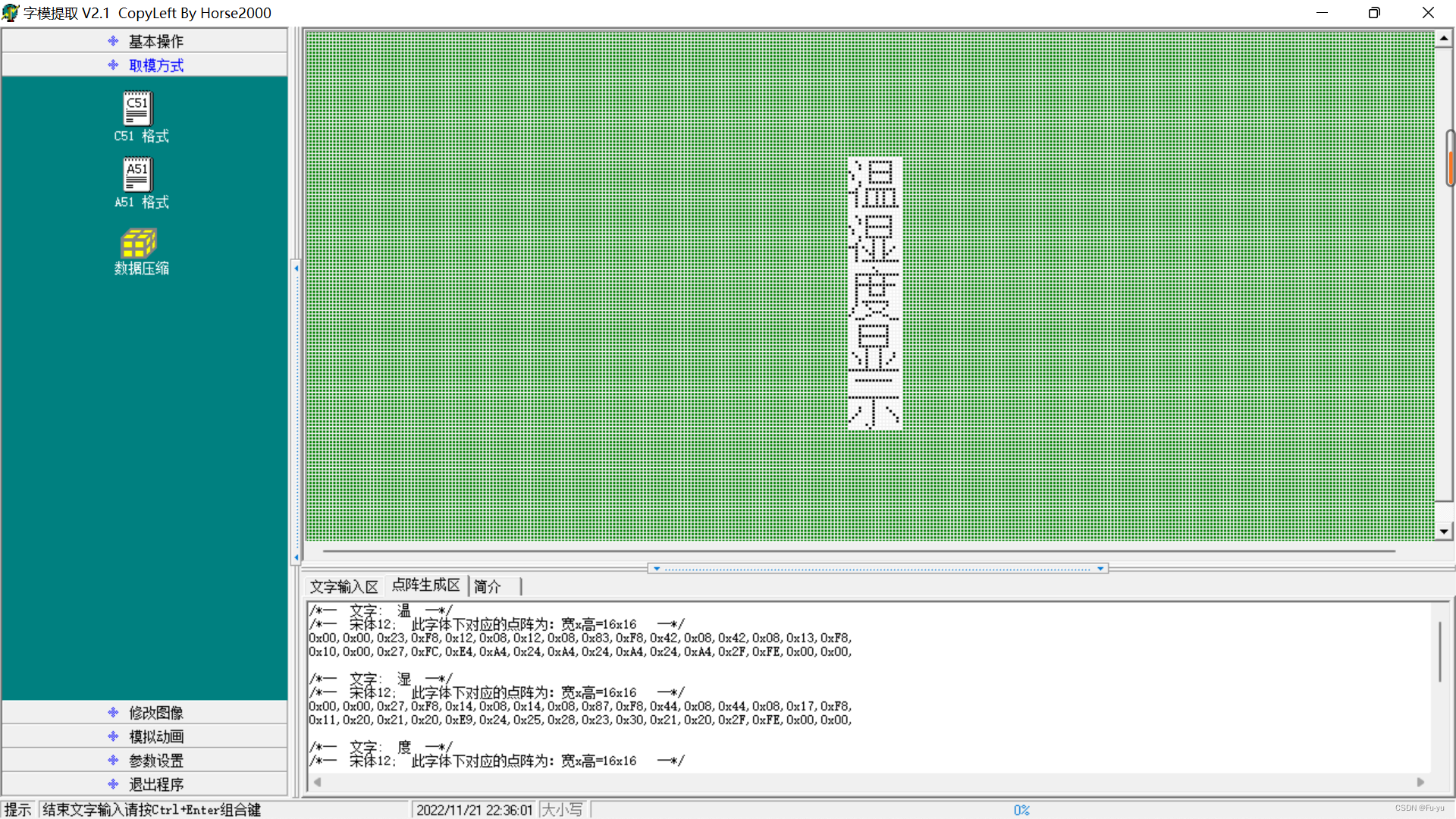Switch to the 点阵生成区 tab

[425, 585]
